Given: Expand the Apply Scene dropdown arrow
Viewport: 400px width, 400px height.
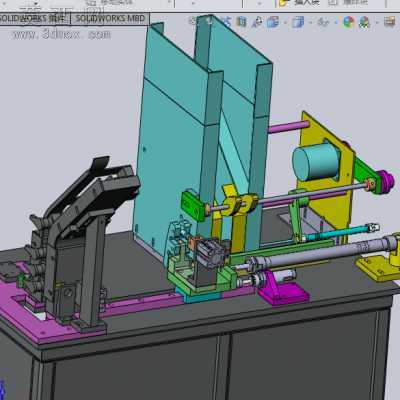Looking at the screenshot, I should point(377,23).
